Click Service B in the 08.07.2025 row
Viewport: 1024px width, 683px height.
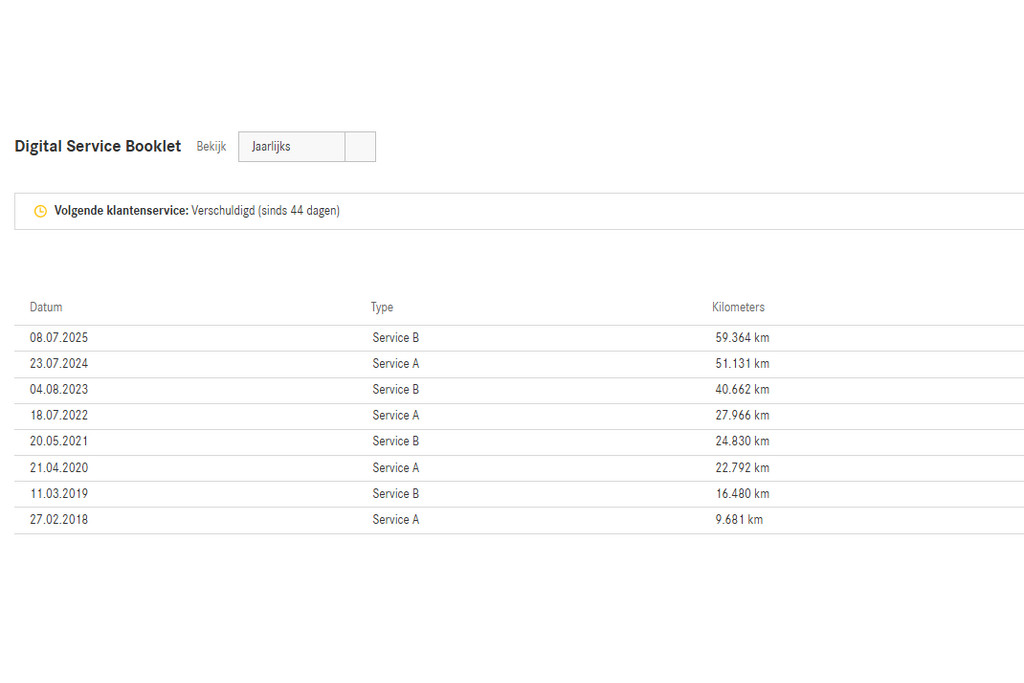coord(396,338)
